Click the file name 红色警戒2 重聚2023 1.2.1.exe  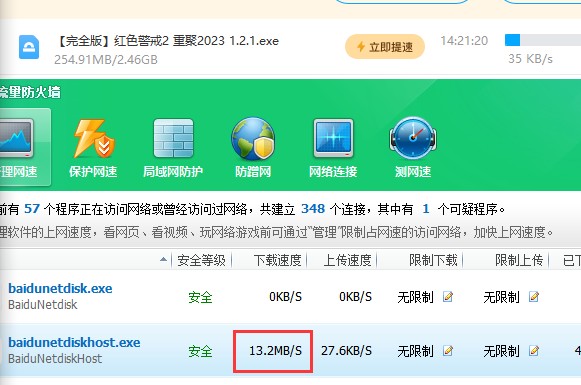[x=168, y=40]
